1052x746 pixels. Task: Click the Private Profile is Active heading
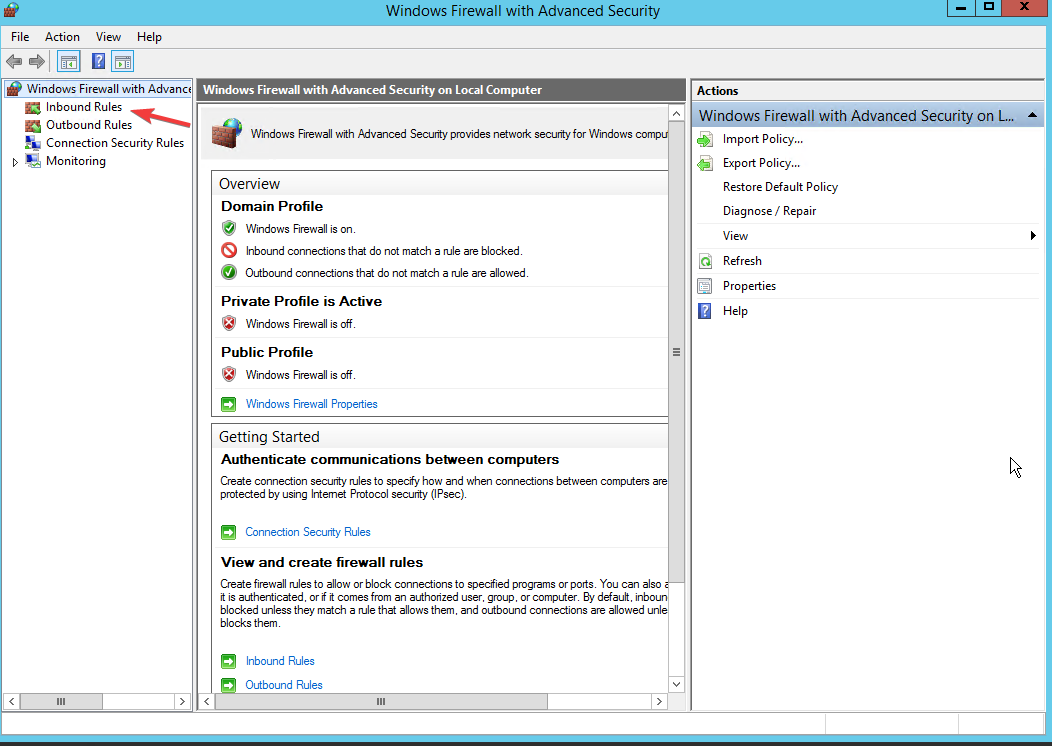(x=301, y=302)
